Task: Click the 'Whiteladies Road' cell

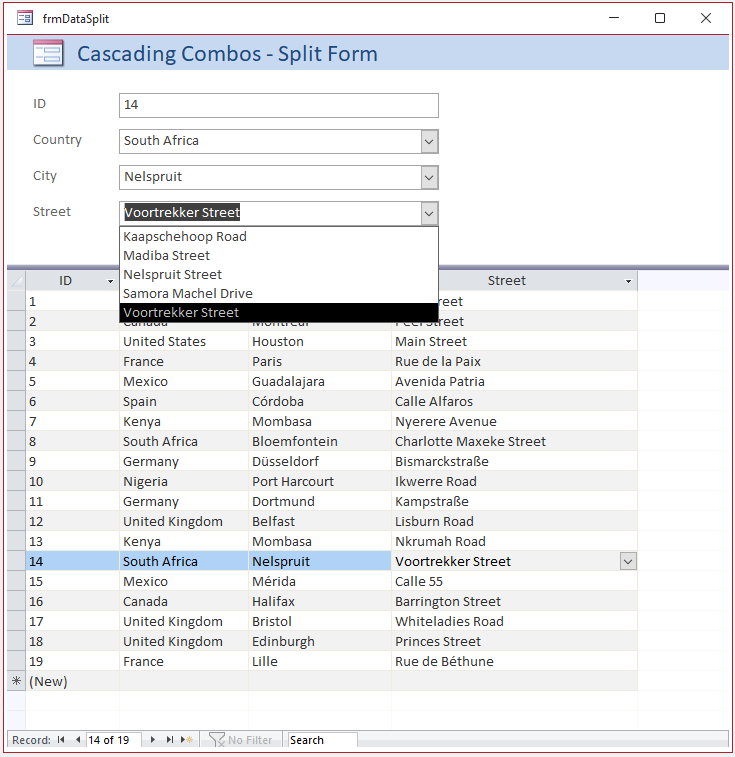Action: pyautogui.click(x=514, y=622)
